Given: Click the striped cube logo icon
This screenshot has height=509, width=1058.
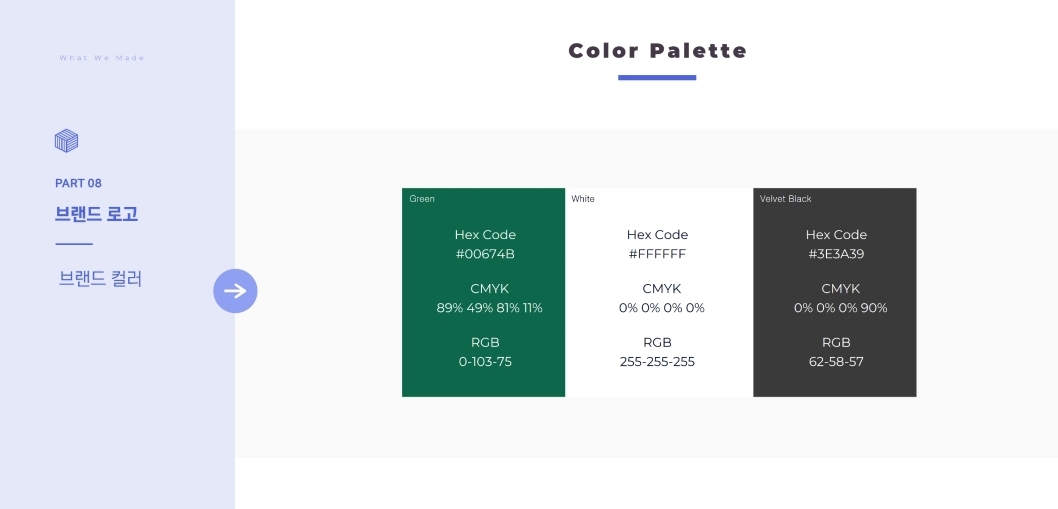Looking at the screenshot, I should click(x=66, y=141).
